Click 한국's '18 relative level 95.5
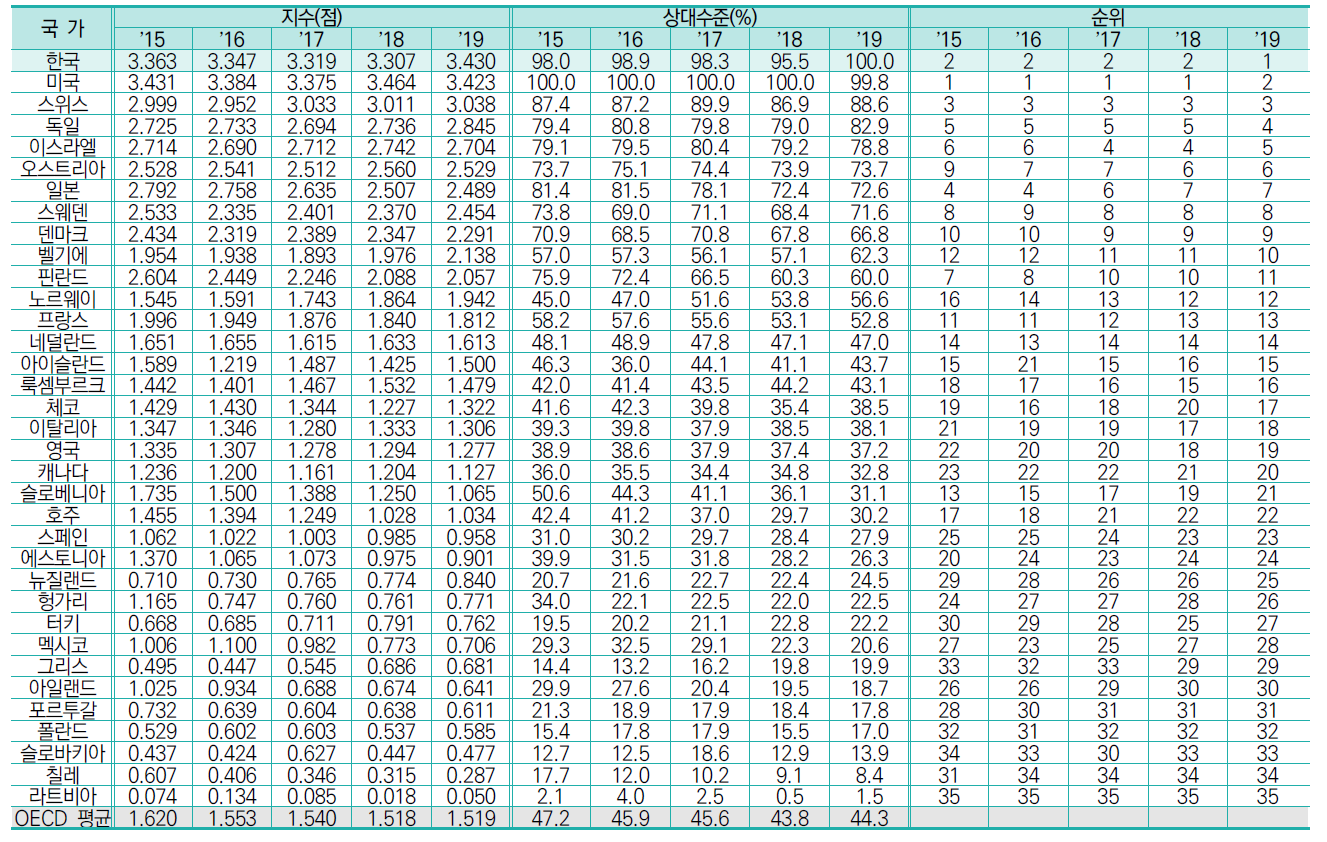The width and height of the screenshot is (1327, 842). pyautogui.click(x=789, y=60)
